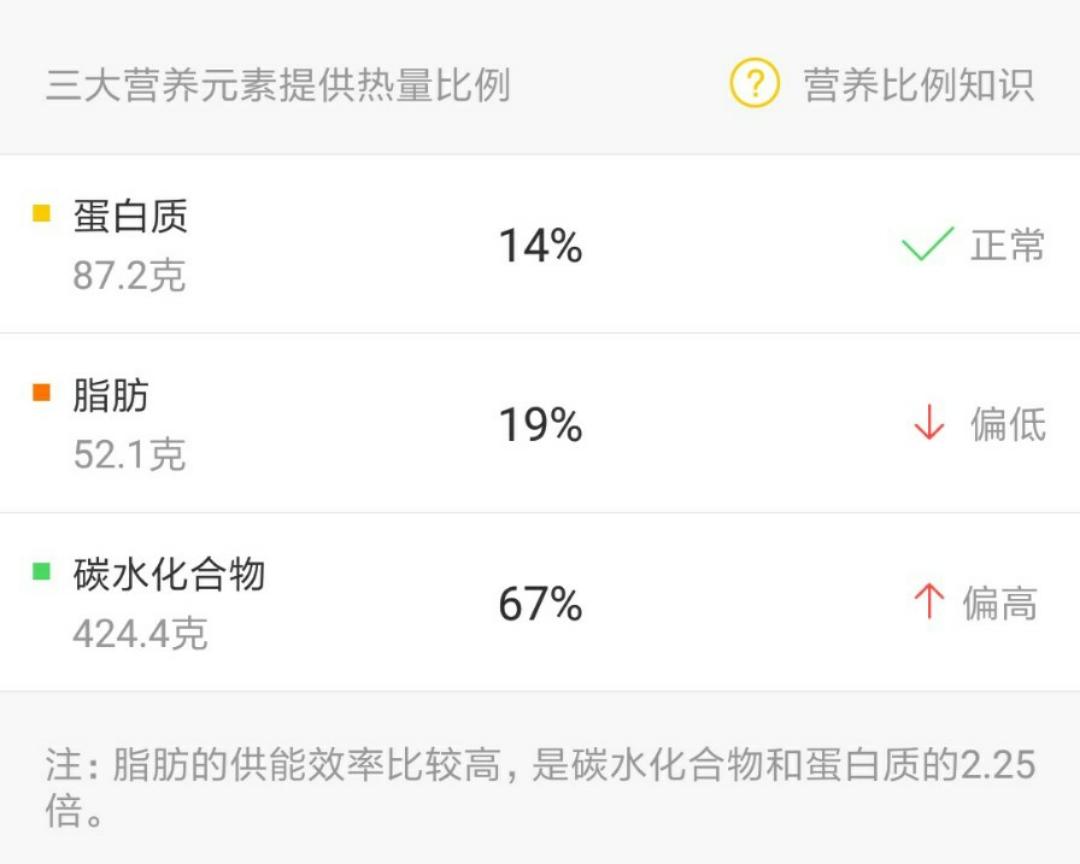Click the orange square beside 脂肪

(42, 393)
